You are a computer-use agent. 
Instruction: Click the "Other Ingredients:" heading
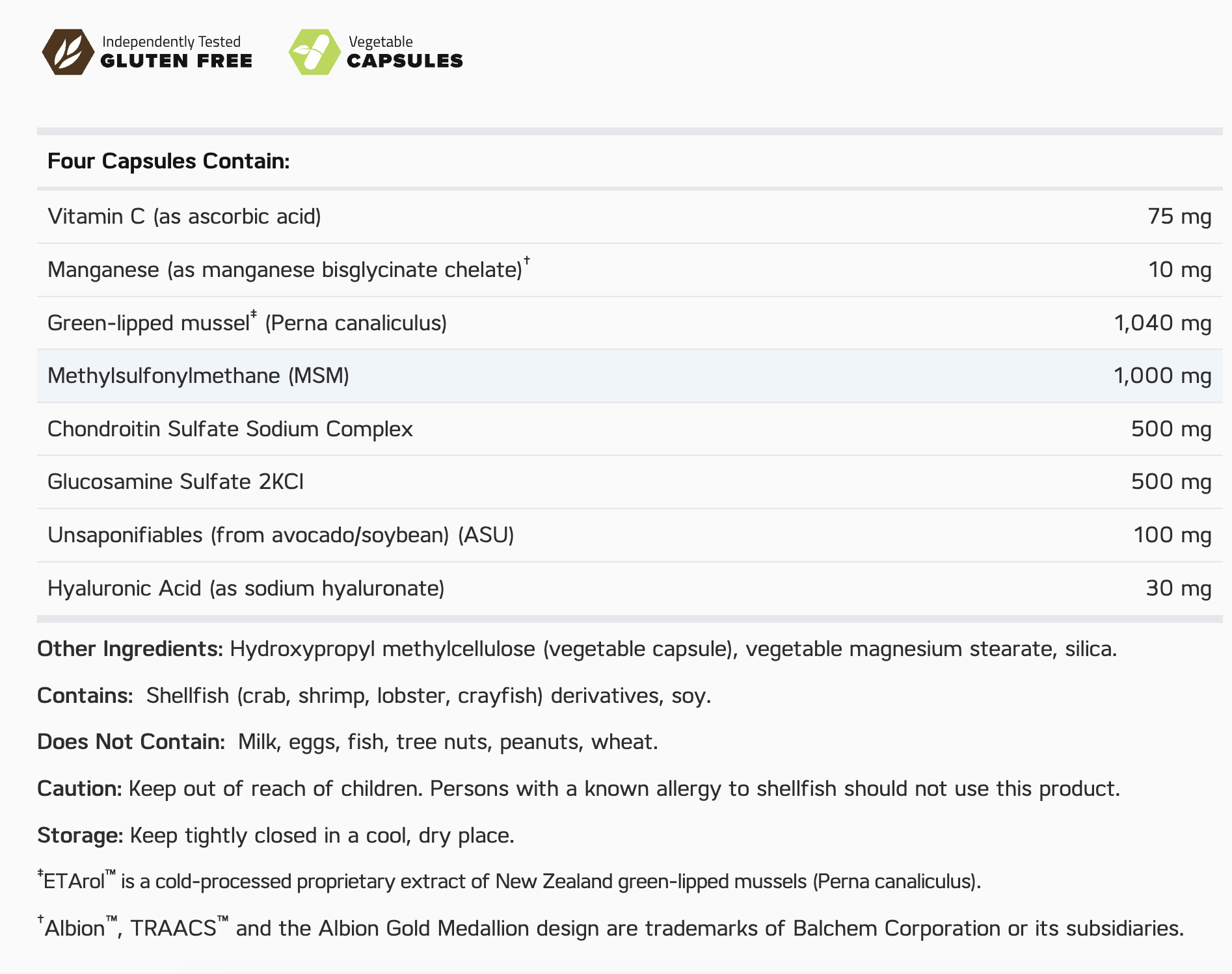(x=130, y=649)
